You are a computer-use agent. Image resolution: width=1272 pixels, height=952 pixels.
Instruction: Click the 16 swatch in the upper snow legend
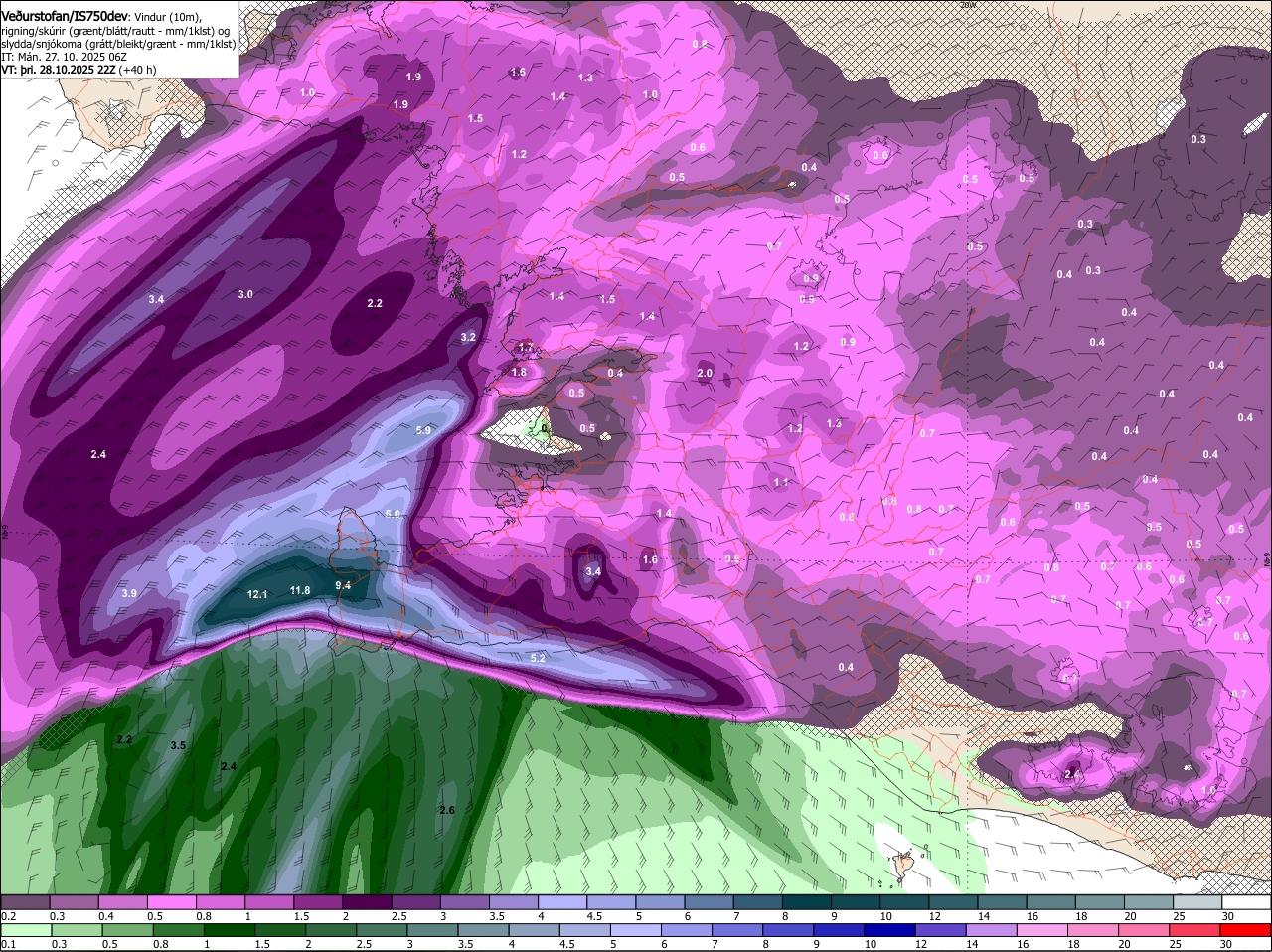1051,901
